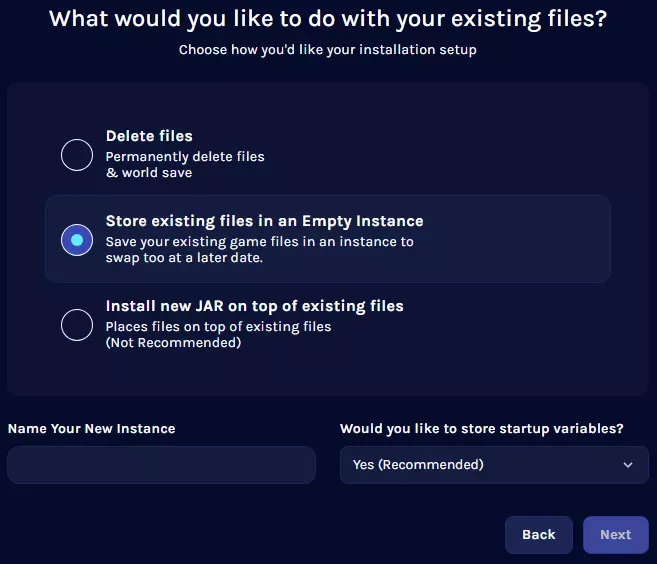
Task: Proceed with the Next button
Action: [615, 535]
